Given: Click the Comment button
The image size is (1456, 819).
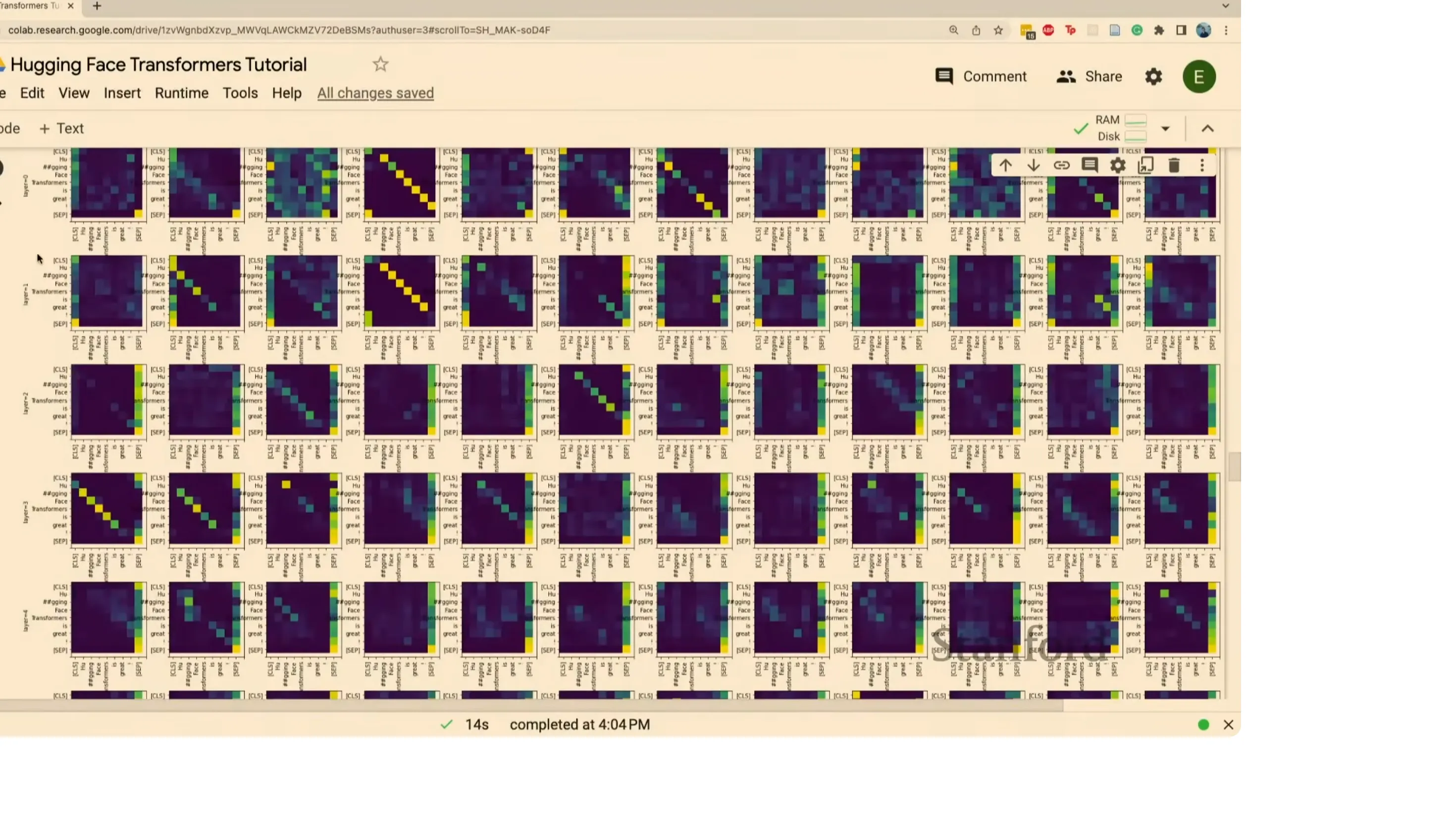Looking at the screenshot, I should pyautogui.click(x=981, y=76).
